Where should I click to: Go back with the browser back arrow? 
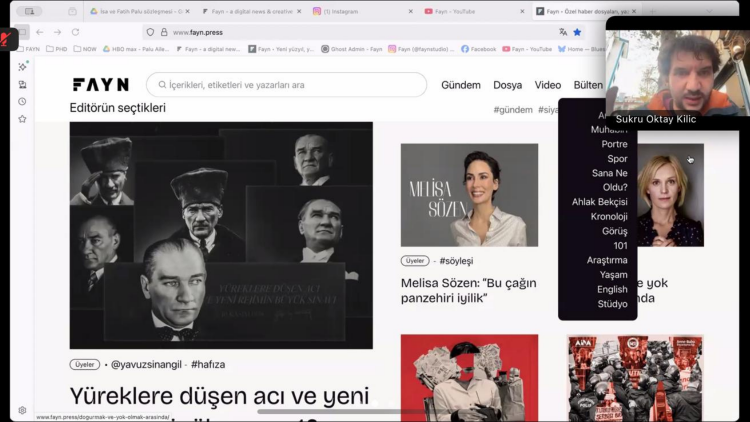[40, 32]
